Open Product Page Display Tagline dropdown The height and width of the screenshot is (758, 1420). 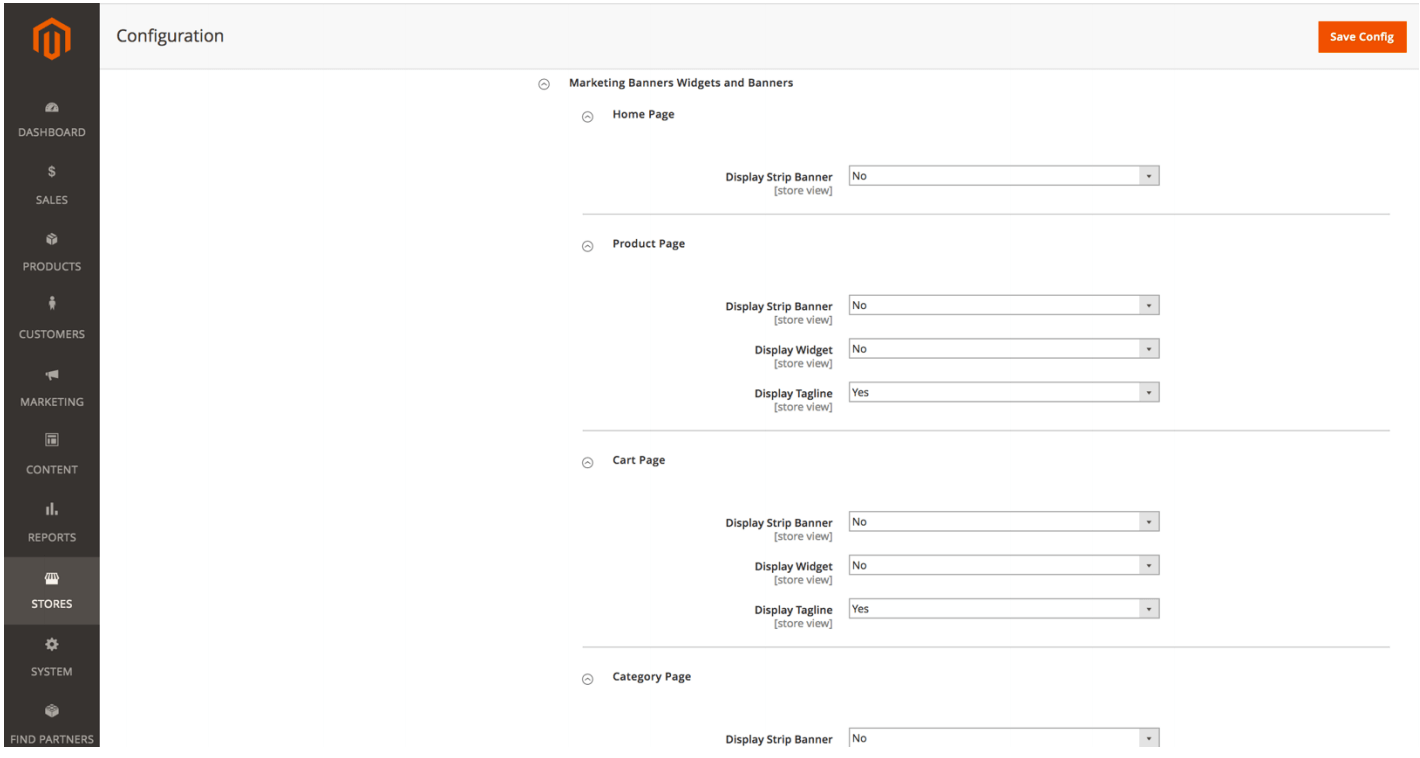[x=1003, y=393]
